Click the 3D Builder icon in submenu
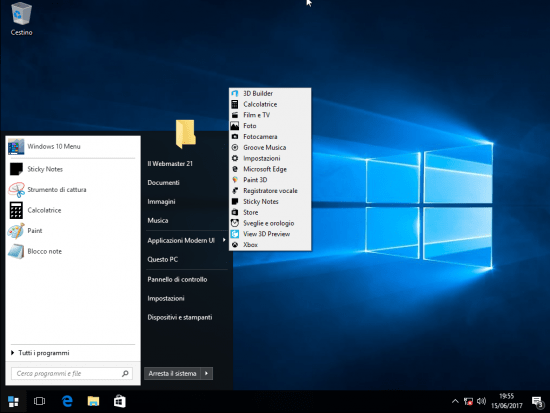550x413 pixels. coord(235,93)
